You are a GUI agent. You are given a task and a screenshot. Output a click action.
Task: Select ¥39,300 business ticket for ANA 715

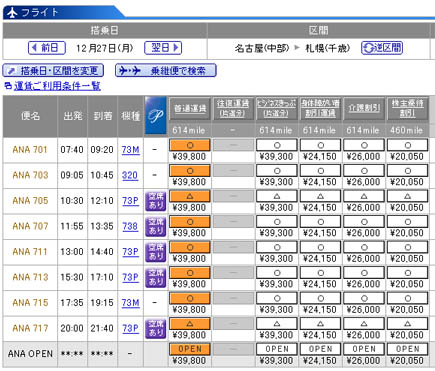(x=277, y=298)
